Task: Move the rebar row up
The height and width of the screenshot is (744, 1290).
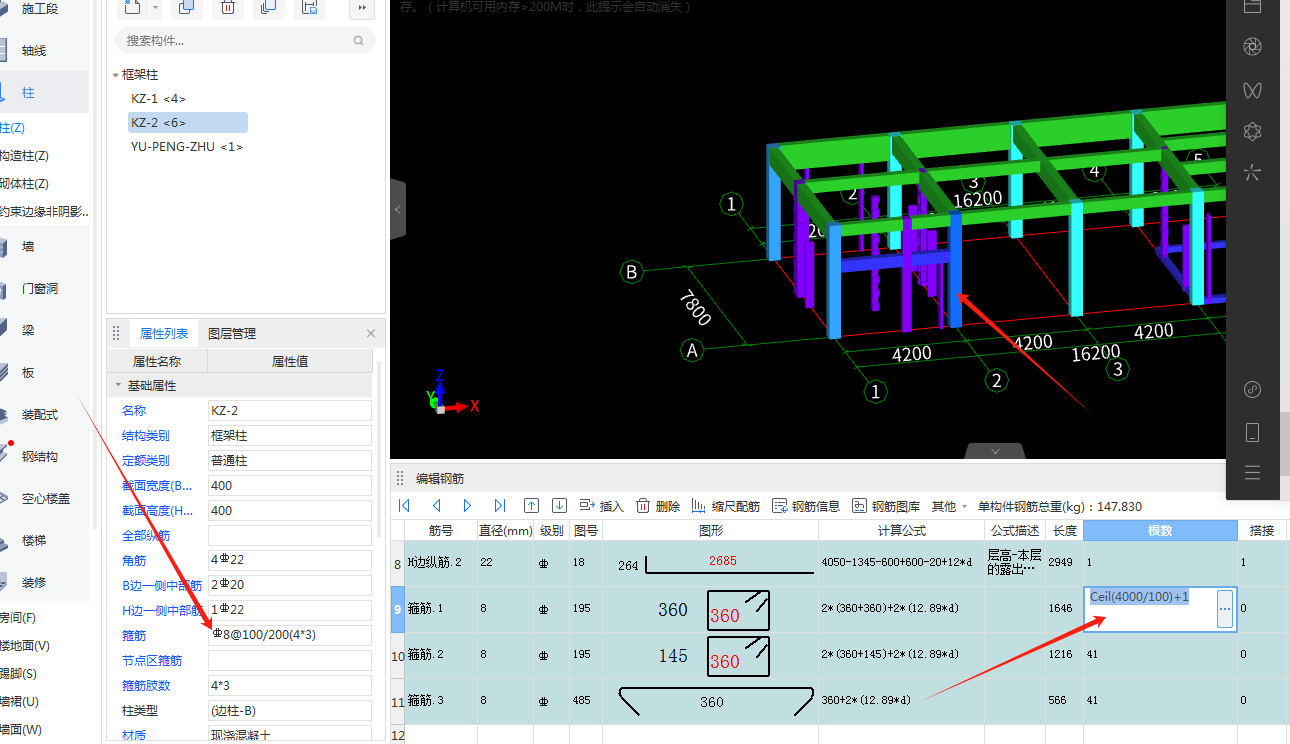Action: coord(532,506)
